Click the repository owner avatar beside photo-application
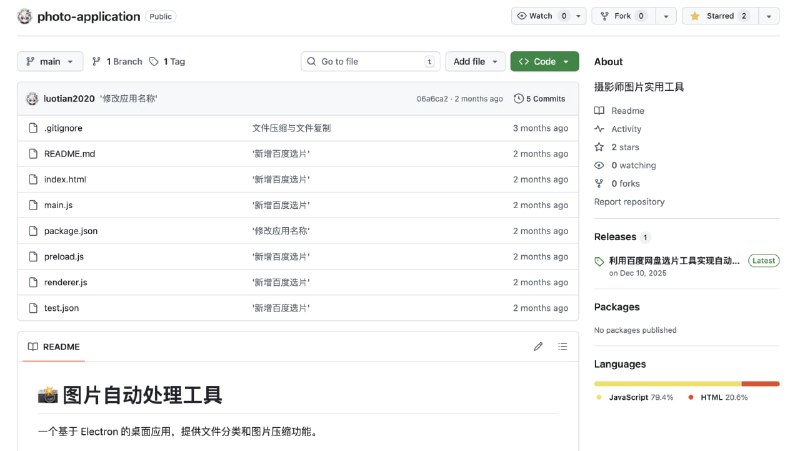Screen dimensions: 800x451 [24, 16]
